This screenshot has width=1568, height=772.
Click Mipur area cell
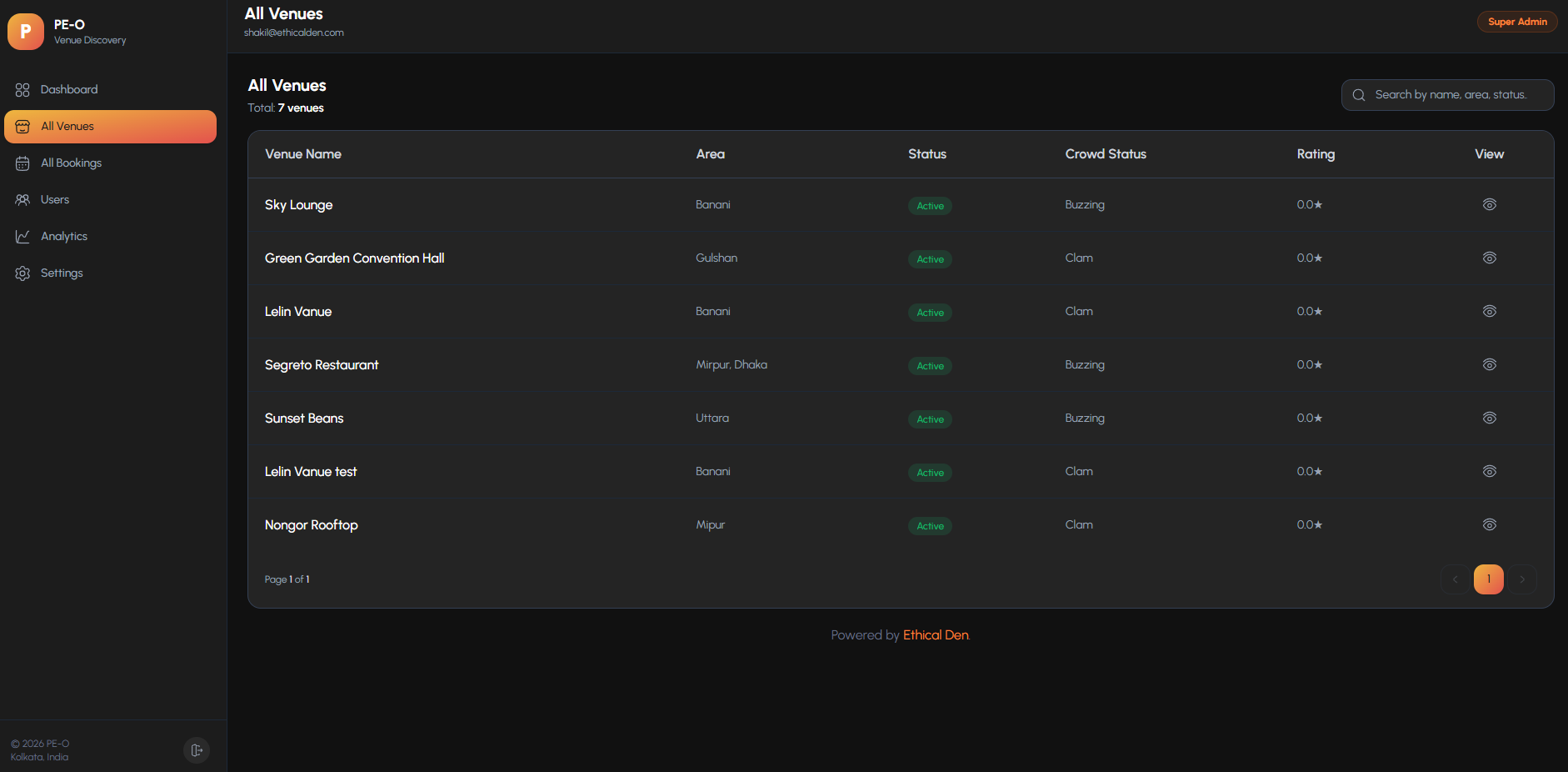[711, 524]
